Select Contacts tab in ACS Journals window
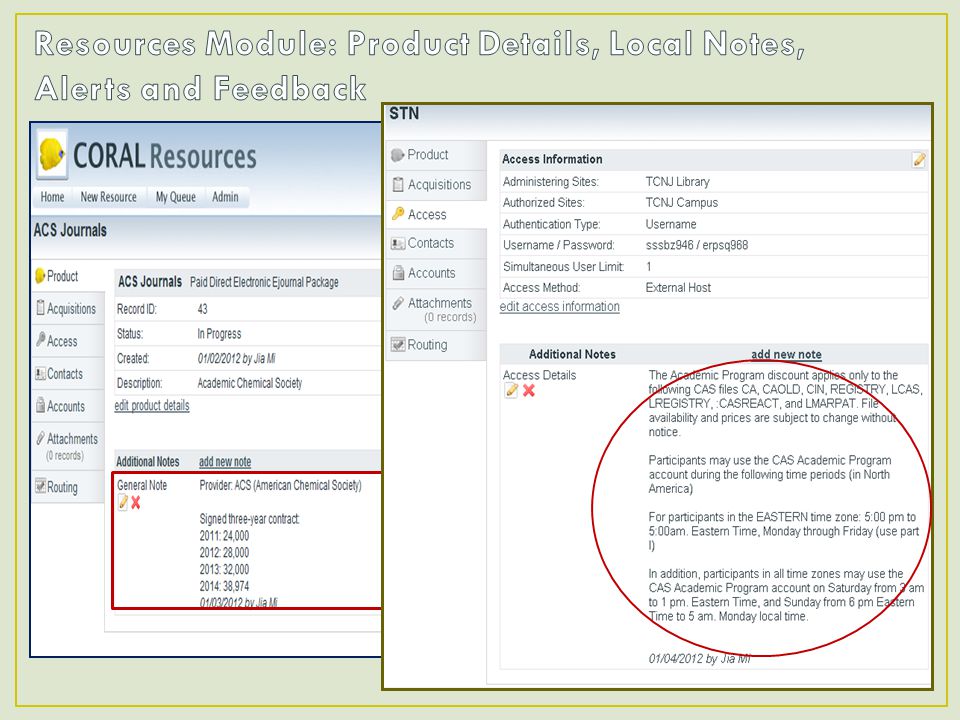The height and width of the screenshot is (720, 960). coord(68,373)
